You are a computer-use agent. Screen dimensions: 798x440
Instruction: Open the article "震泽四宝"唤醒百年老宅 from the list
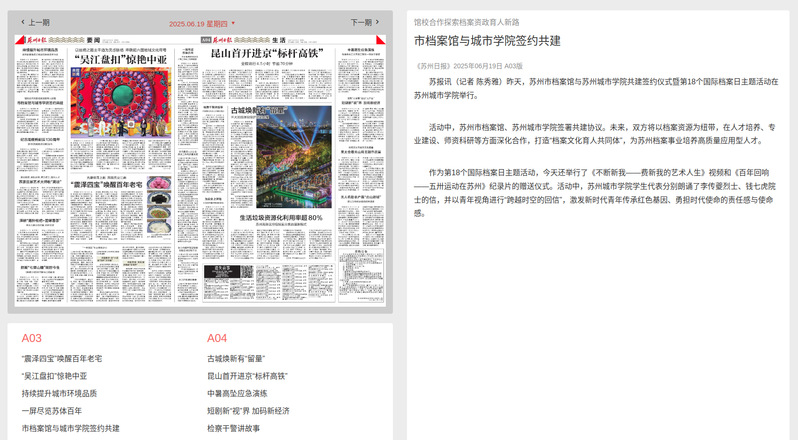(x=62, y=358)
